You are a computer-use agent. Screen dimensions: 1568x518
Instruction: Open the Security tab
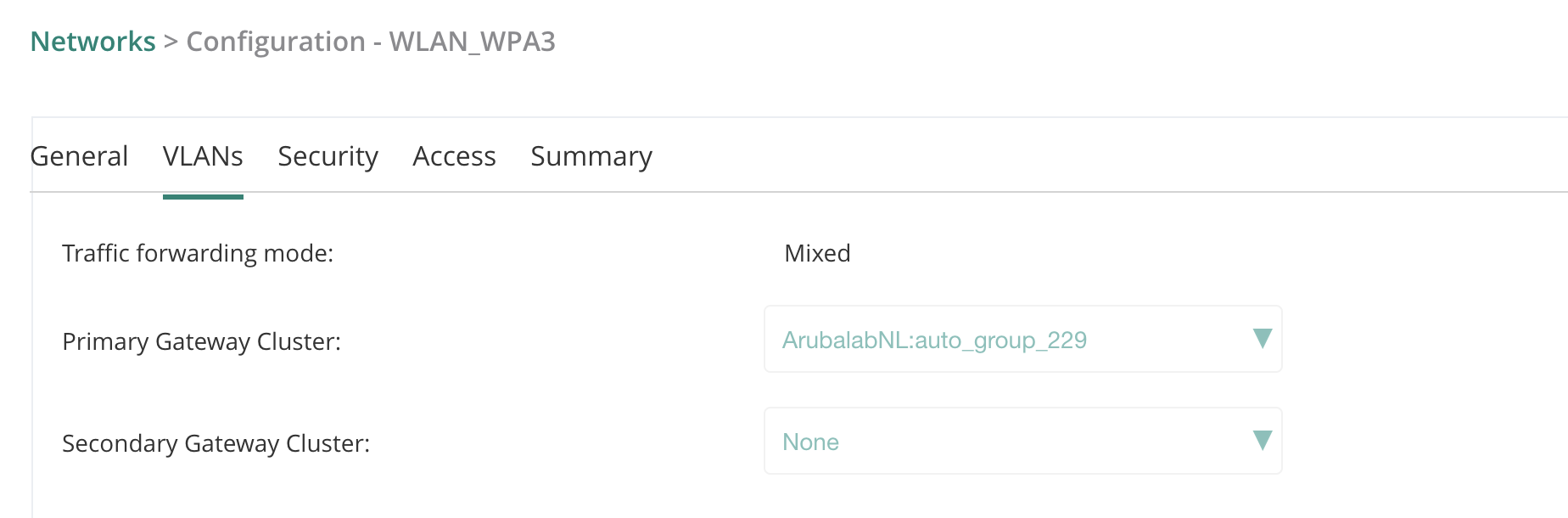(x=328, y=156)
